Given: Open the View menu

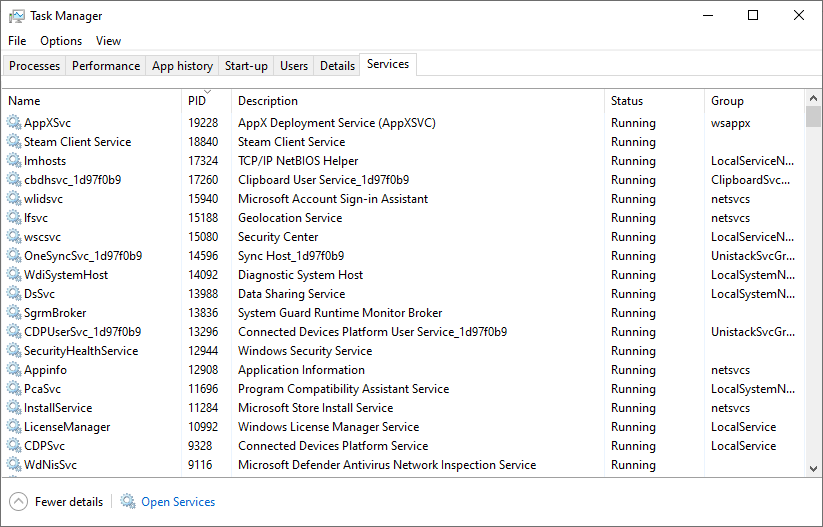Looking at the screenshot, I should pos(108,41).
